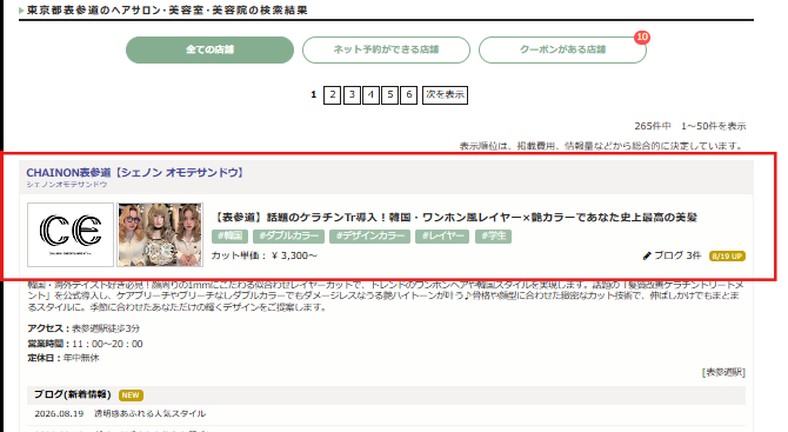Click the CE salon logo thumbnail
788x432 pixels.
(x=70, y=235)
